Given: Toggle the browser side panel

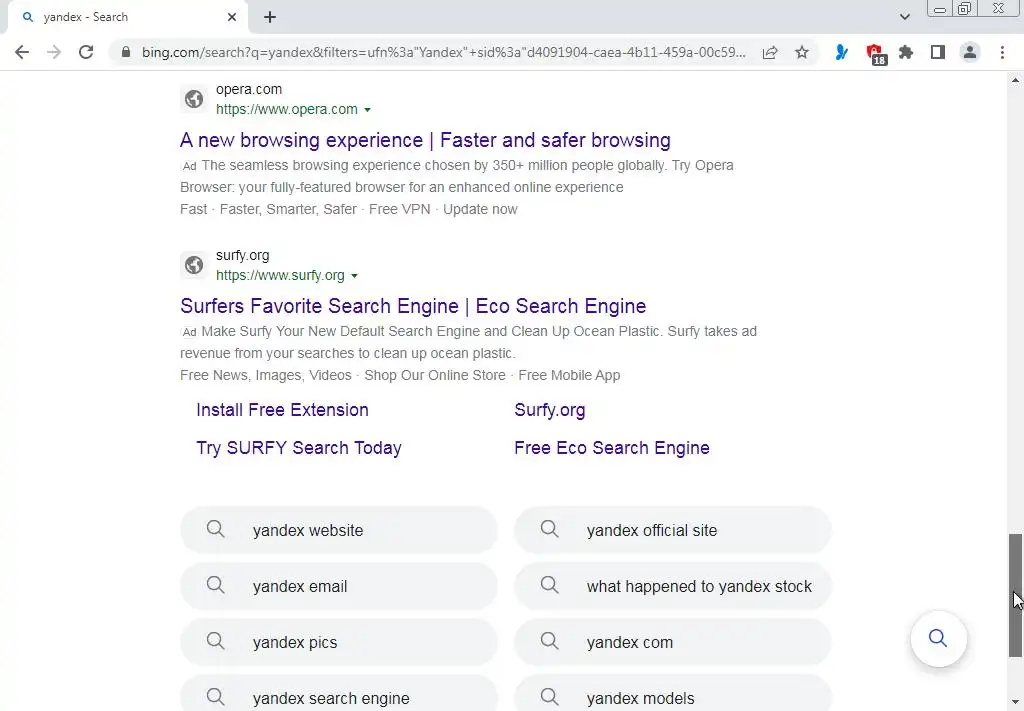Looking at the screenshot, I should (x=938, y=52).
